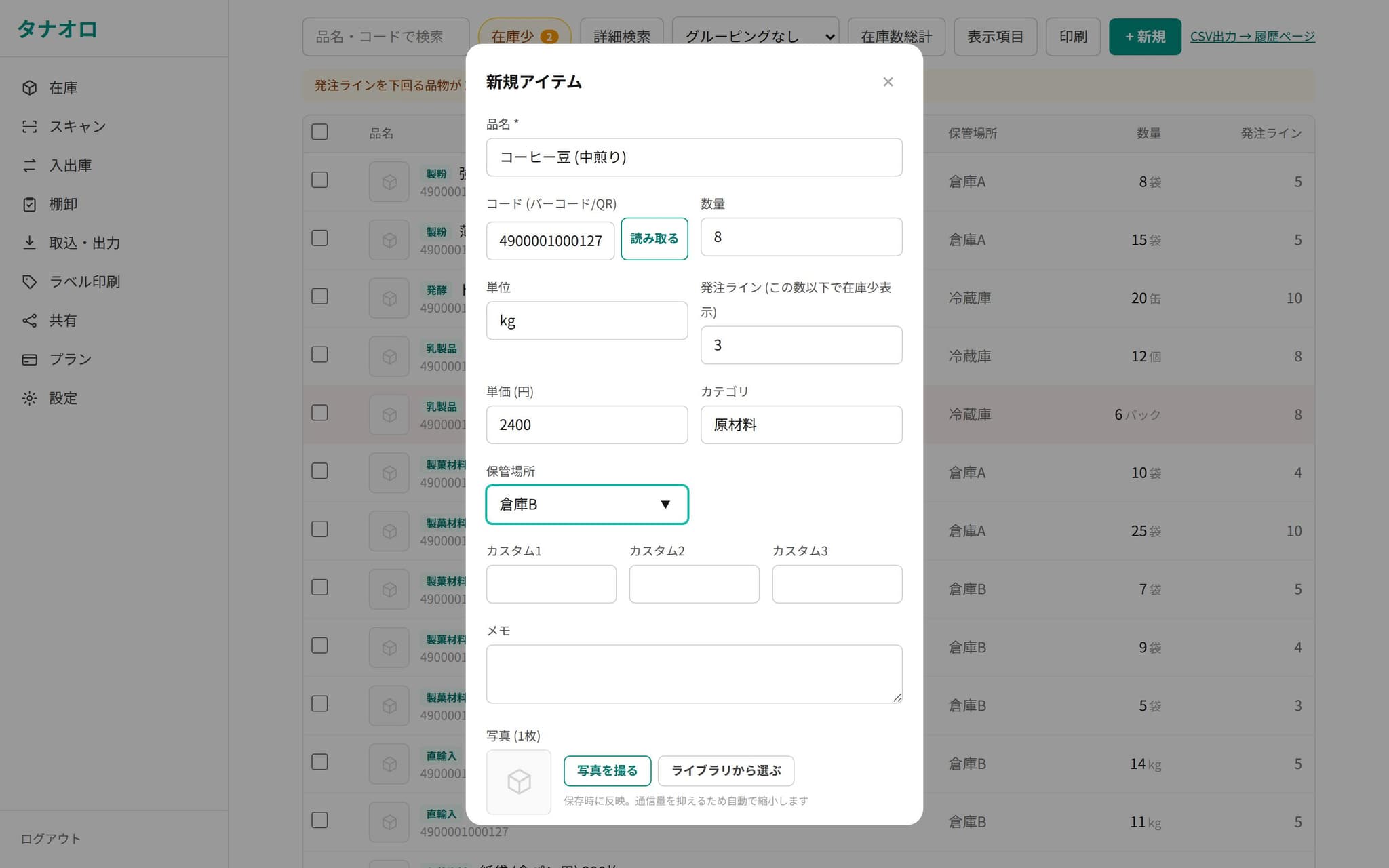
Task: Click the 読み取る barcode scan button
Action: [x=654, y=239]
